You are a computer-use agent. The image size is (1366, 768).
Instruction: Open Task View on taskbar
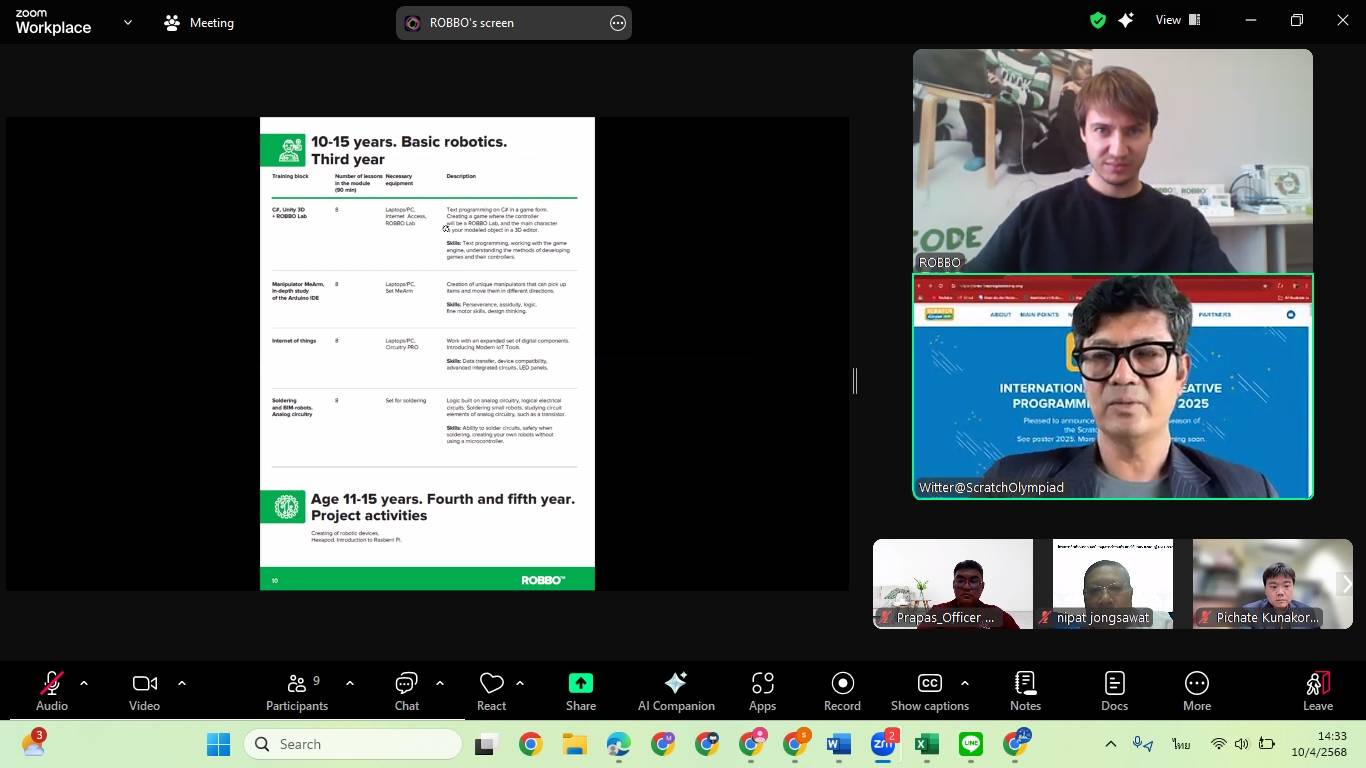pos(487,744)
